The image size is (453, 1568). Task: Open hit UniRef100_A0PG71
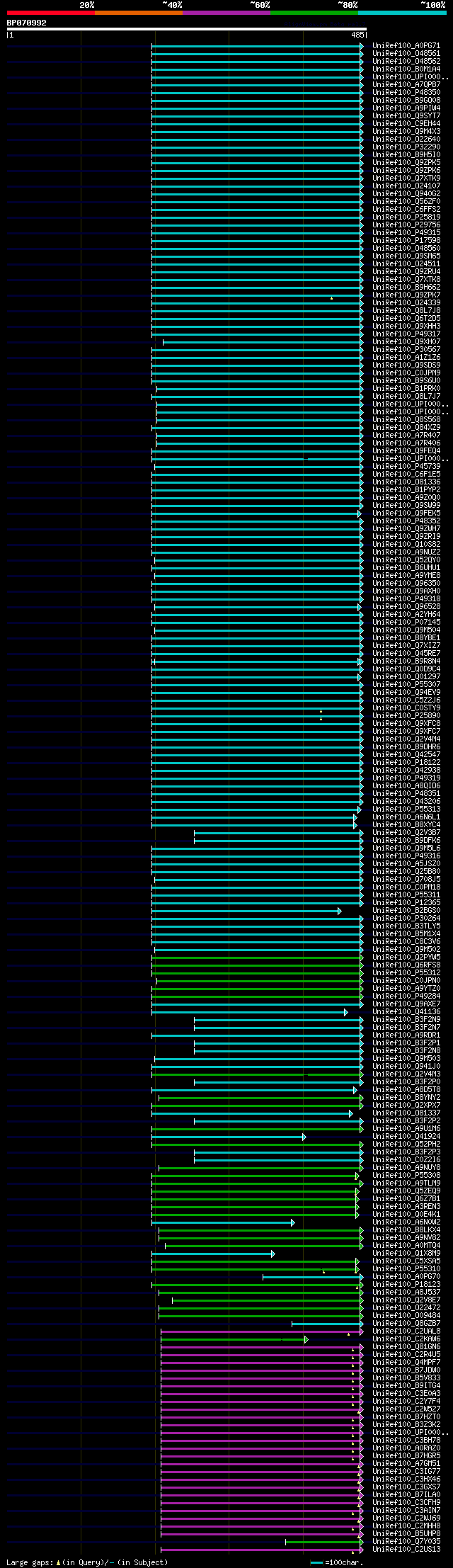click(x=406, y=45)
